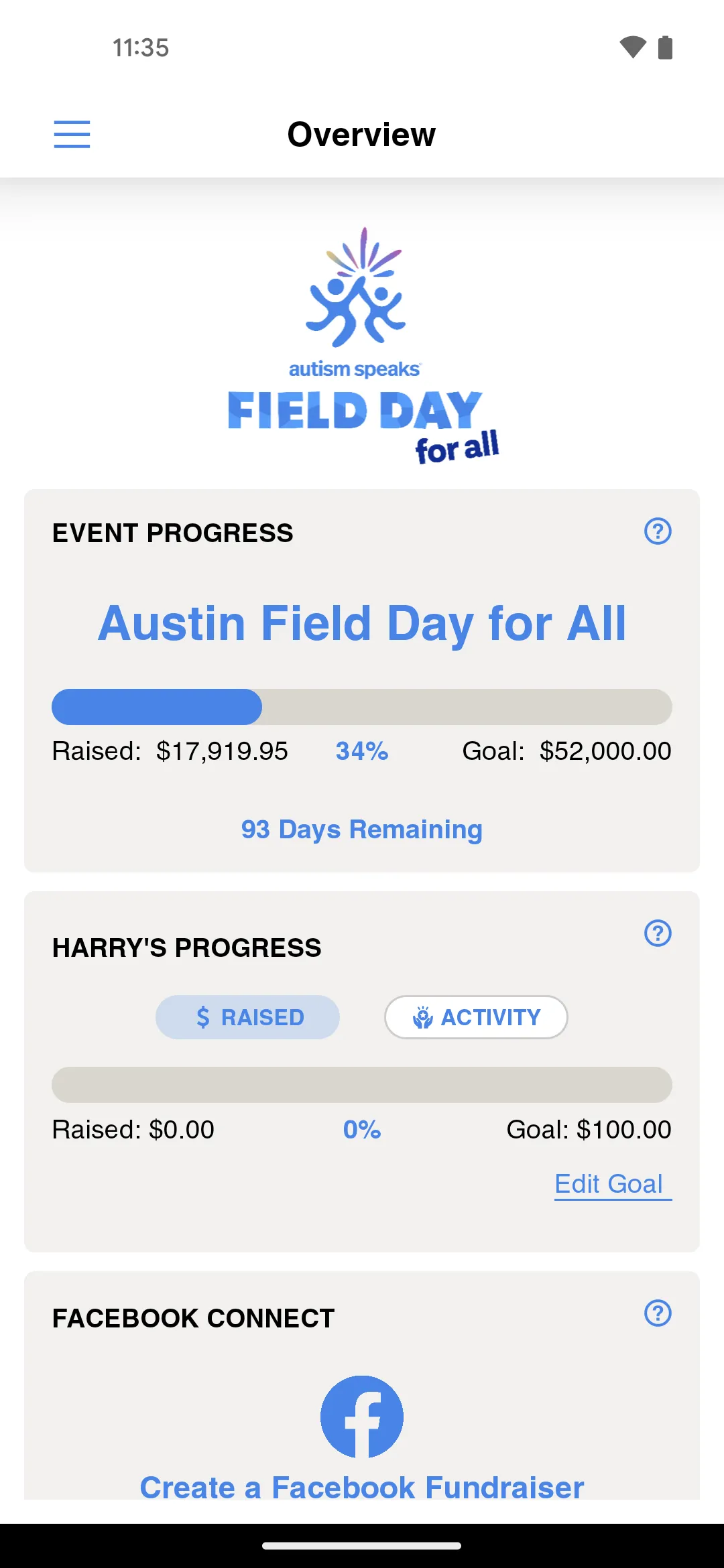Viewport: 724px width, 1568px height.
Task: Tap the Overview page title
Action: click(x=362, y=135)
